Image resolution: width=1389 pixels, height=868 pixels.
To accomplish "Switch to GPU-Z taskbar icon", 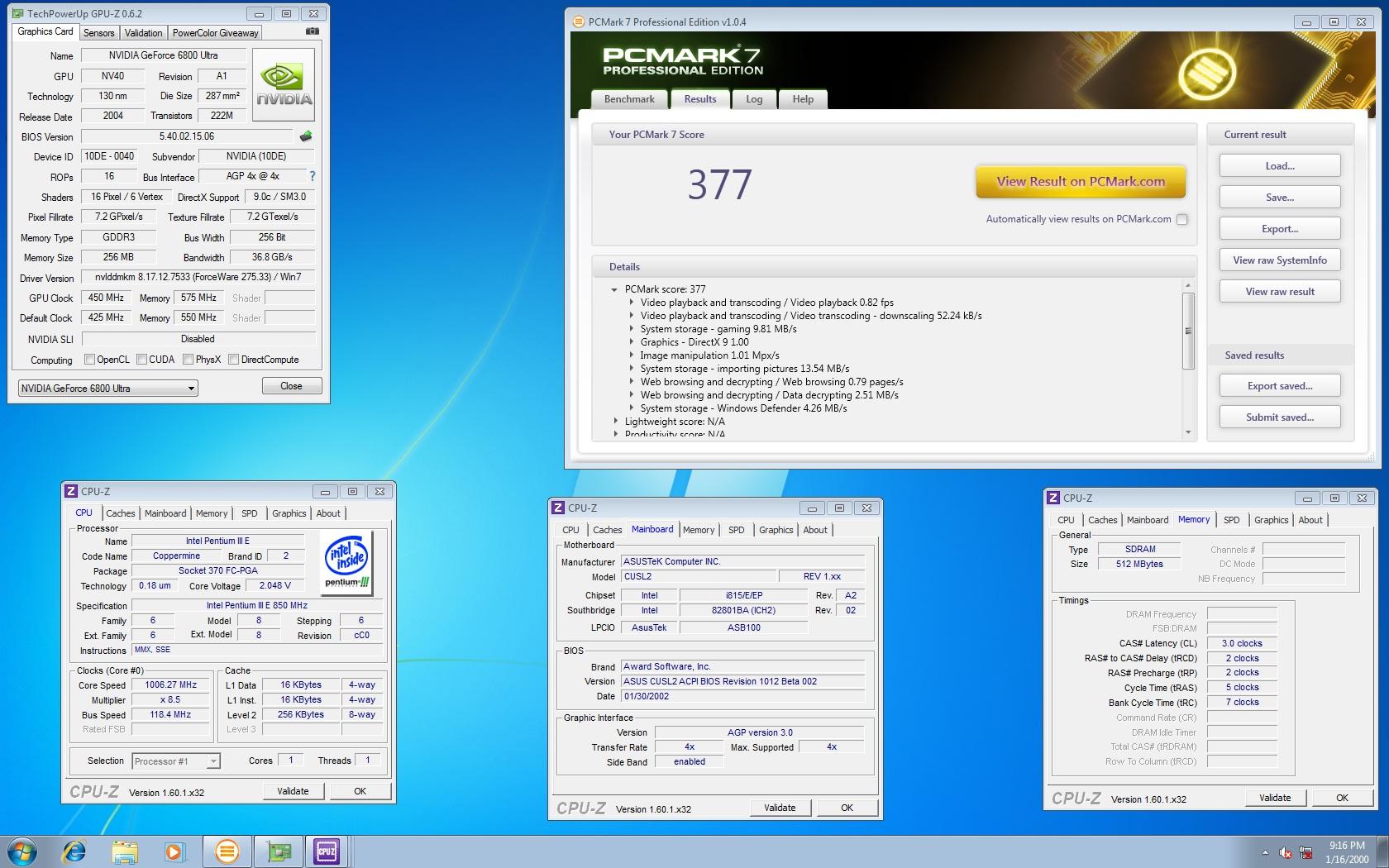I will [x=278, y=851].
